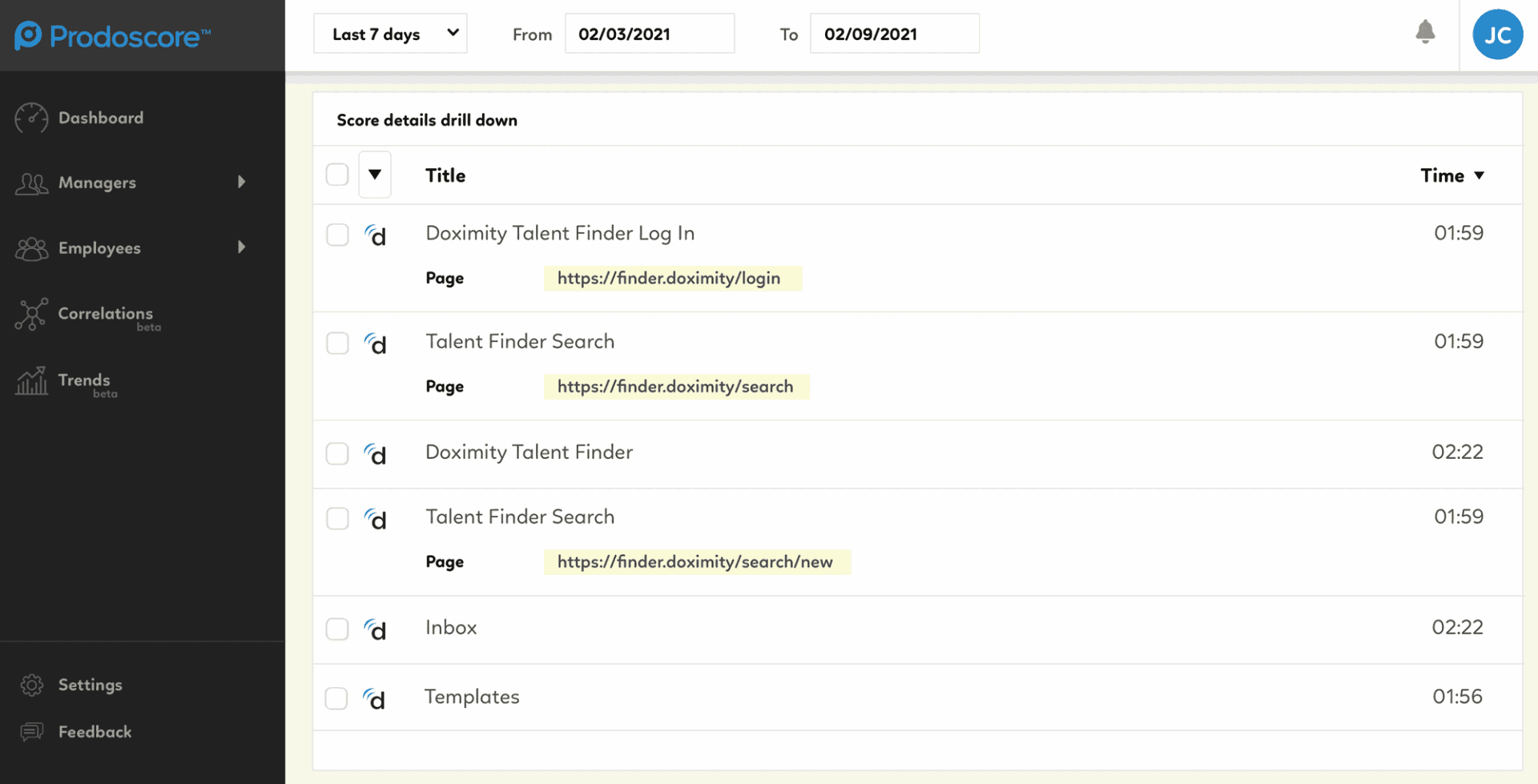Viewport: 1538px width, 784px height.
Task: Select the Doximity Talent Finder Log In title
Action: pos(560,233)
